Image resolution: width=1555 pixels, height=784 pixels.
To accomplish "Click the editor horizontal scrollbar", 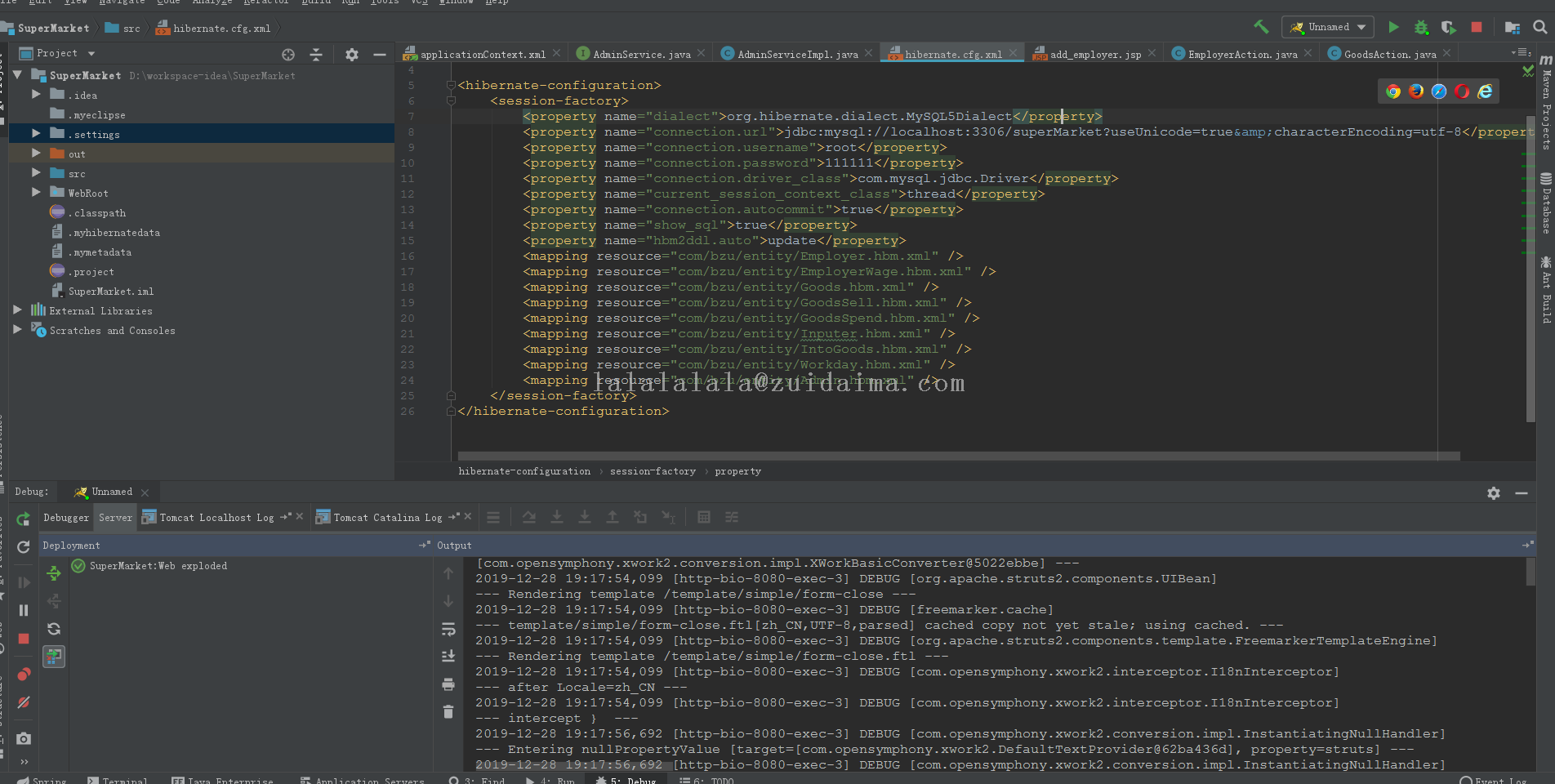I will pos(959,456).
